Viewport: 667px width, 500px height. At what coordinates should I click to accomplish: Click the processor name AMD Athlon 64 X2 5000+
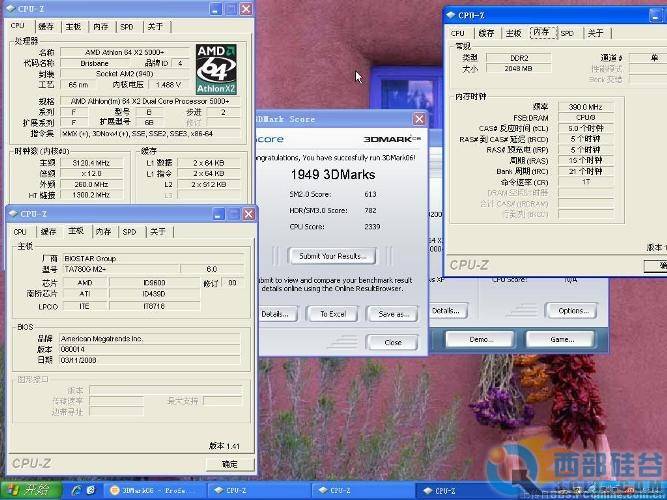[124, 52]
